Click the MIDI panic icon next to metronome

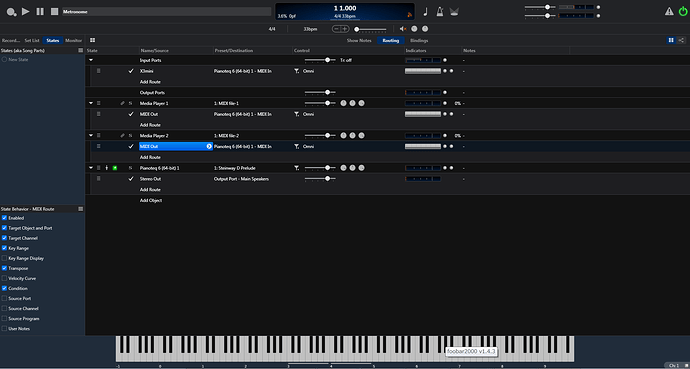click(454, 12)
